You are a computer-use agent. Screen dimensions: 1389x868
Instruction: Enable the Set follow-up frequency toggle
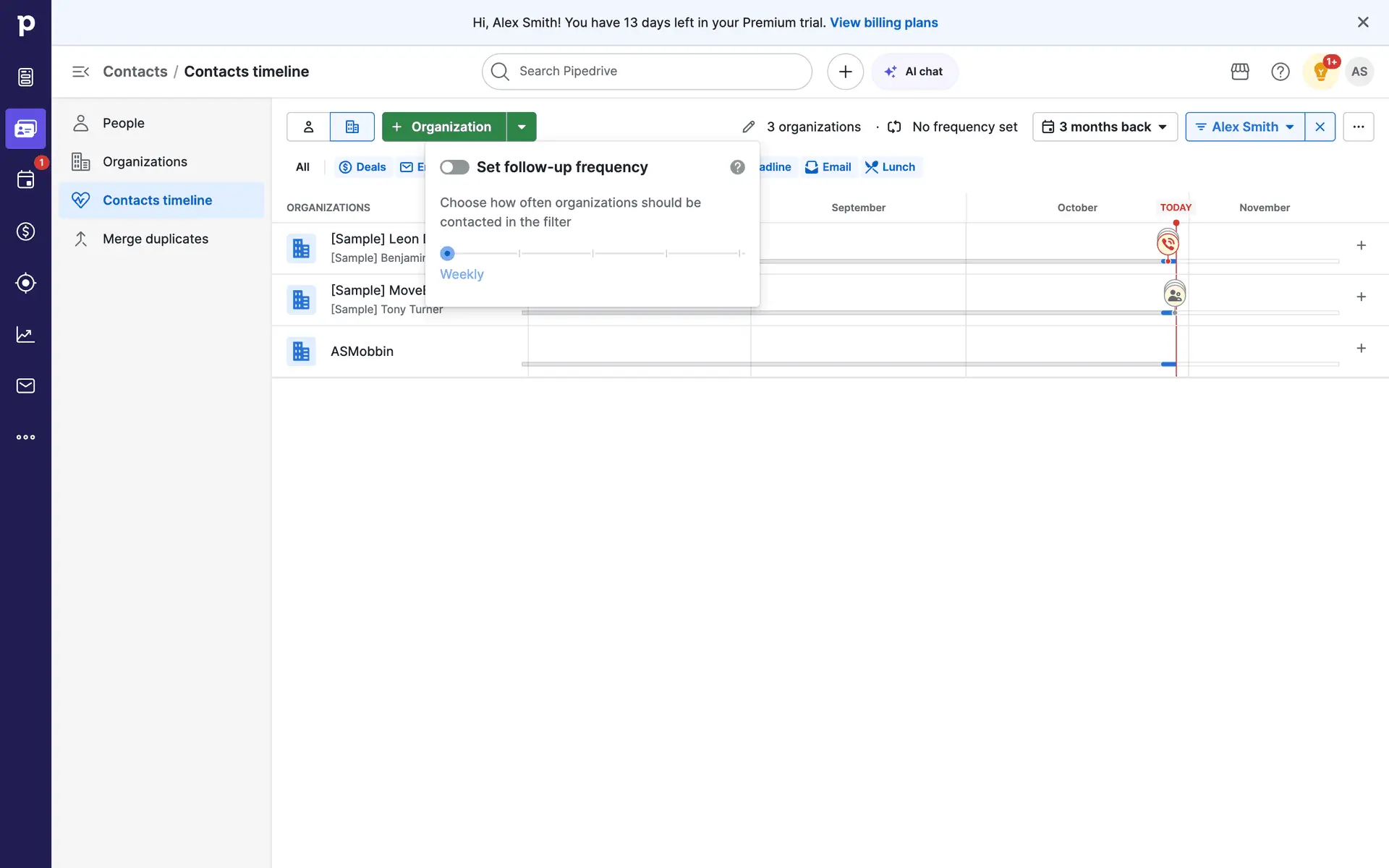[454, 167]
